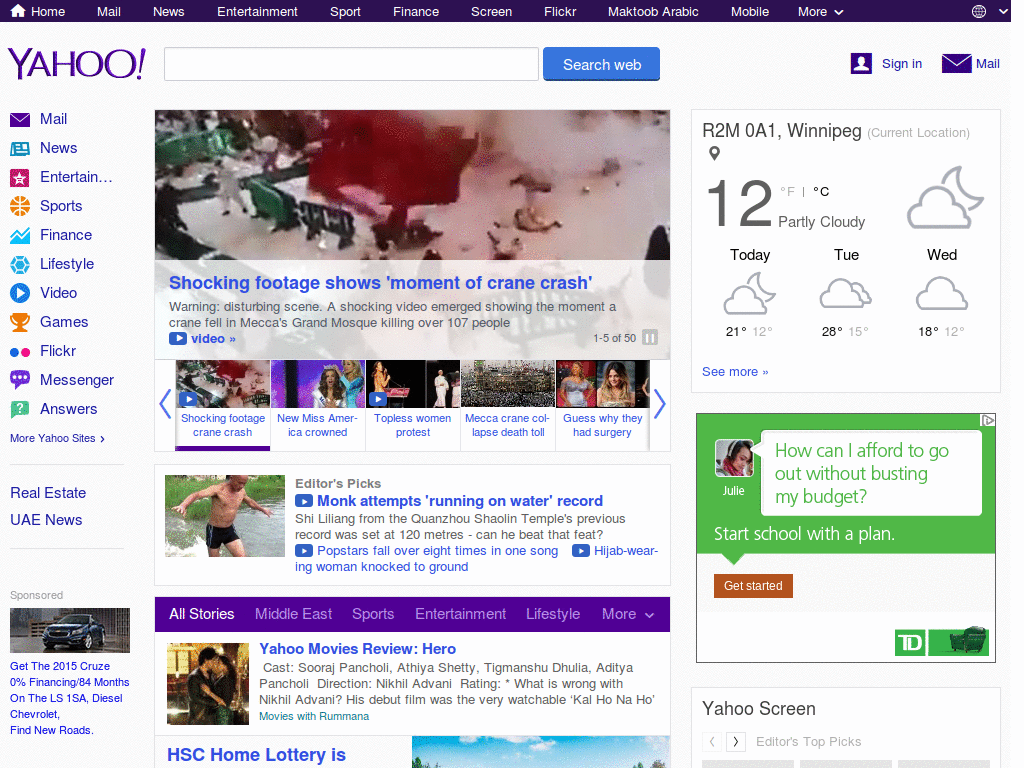Open Mecca crane collapse death toll thumbnail
Image resolution: width=1024 pixels, height=768 pixels.
click(x=507, y=384)
